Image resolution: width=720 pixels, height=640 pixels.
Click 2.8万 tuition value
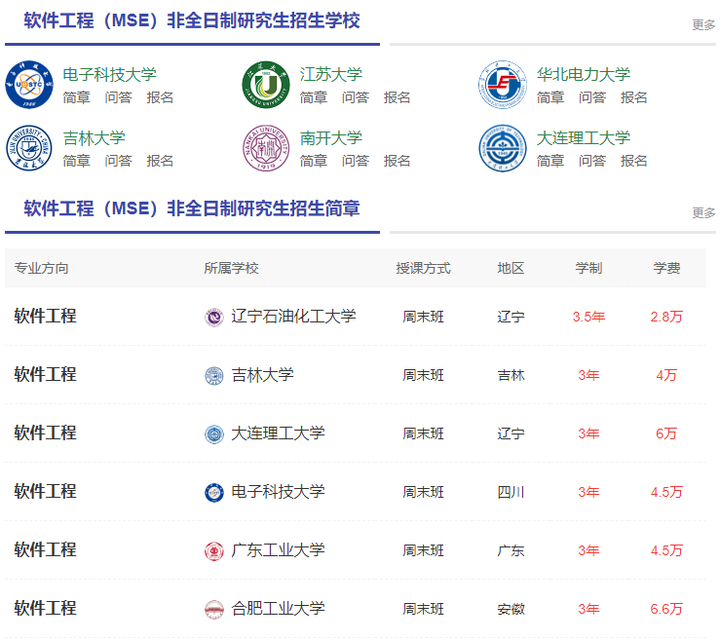coord(666,317)
